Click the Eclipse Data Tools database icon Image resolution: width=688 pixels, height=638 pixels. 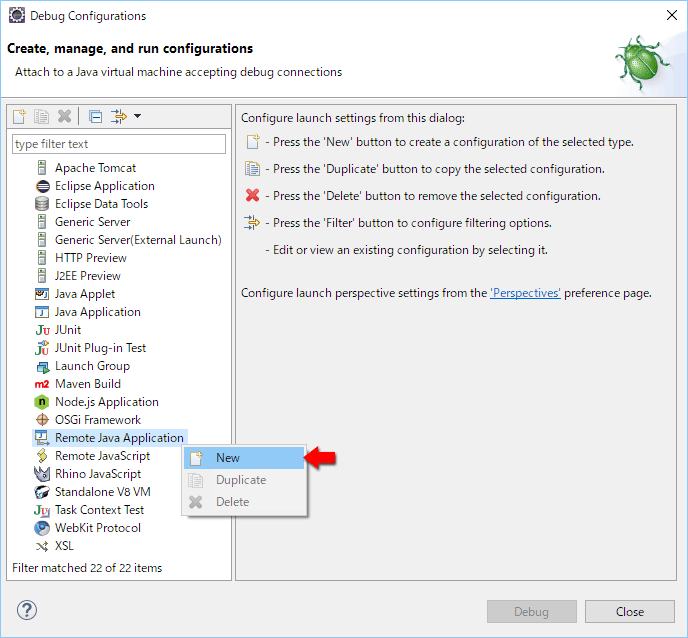pos(42,204)
